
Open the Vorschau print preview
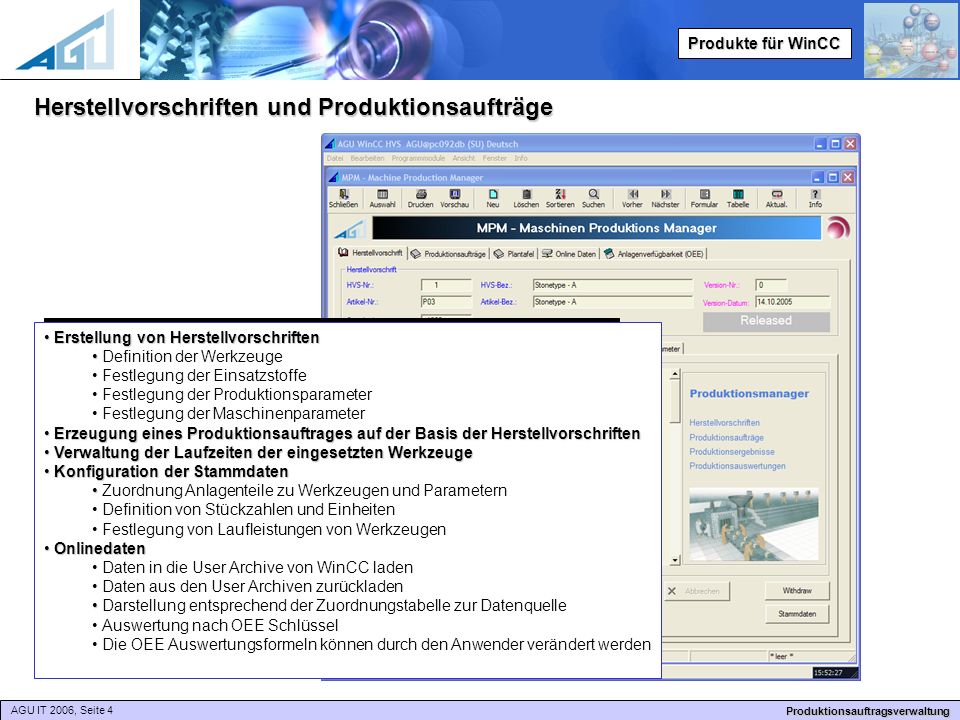(x=455, y=198)
